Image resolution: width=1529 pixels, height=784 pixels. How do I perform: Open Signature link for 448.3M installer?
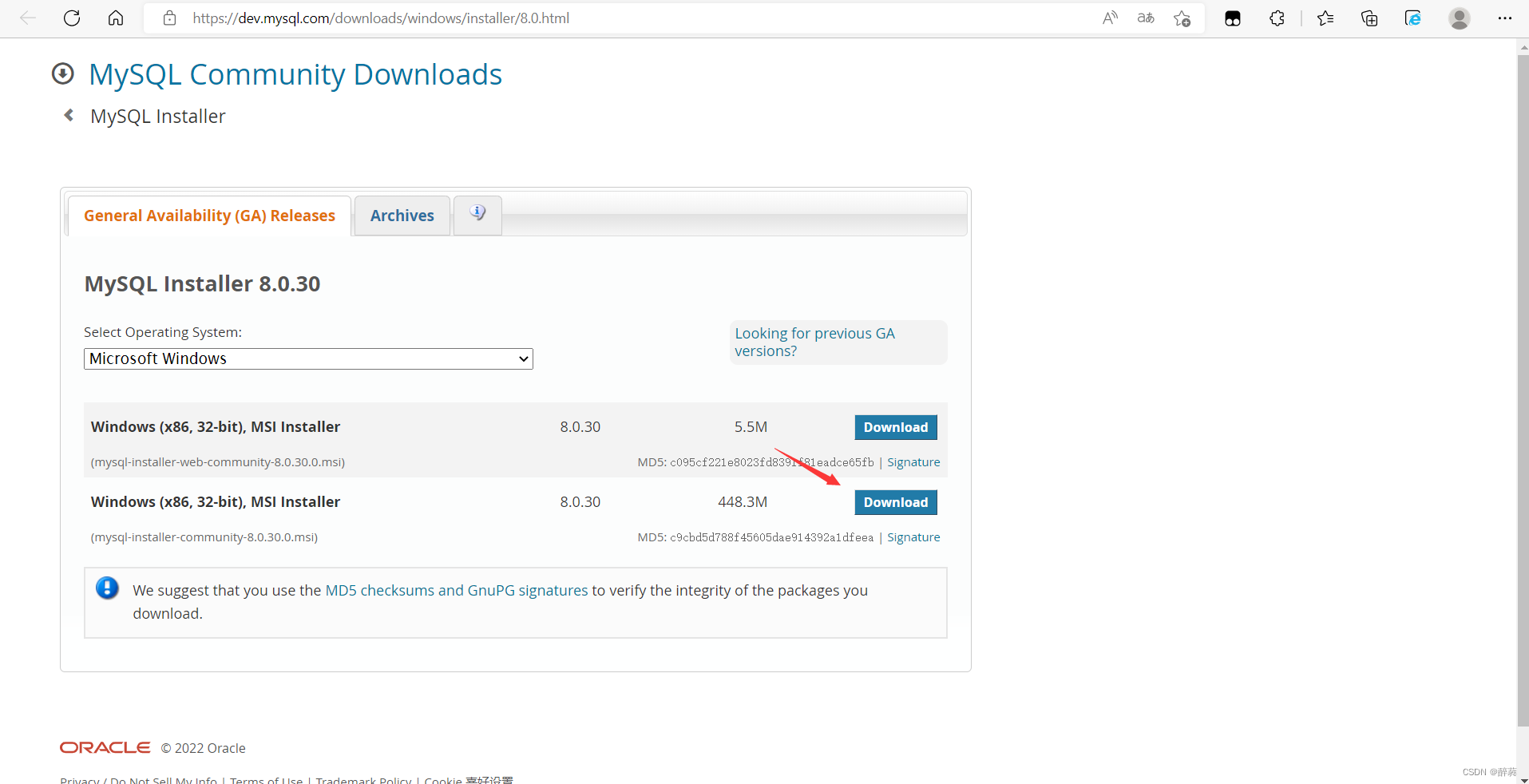(913, 537)
